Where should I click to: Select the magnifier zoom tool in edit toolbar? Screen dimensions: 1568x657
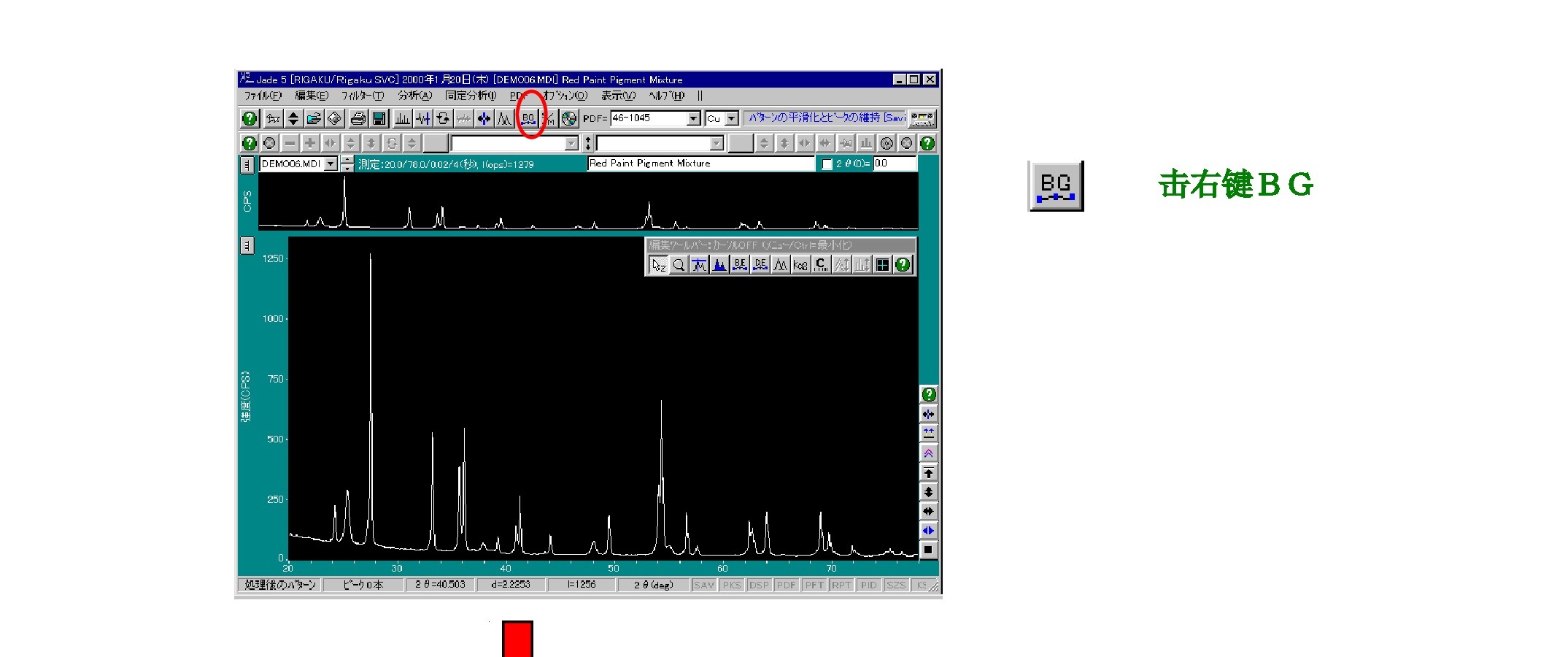pyautogui.click(x=679, y=265)
